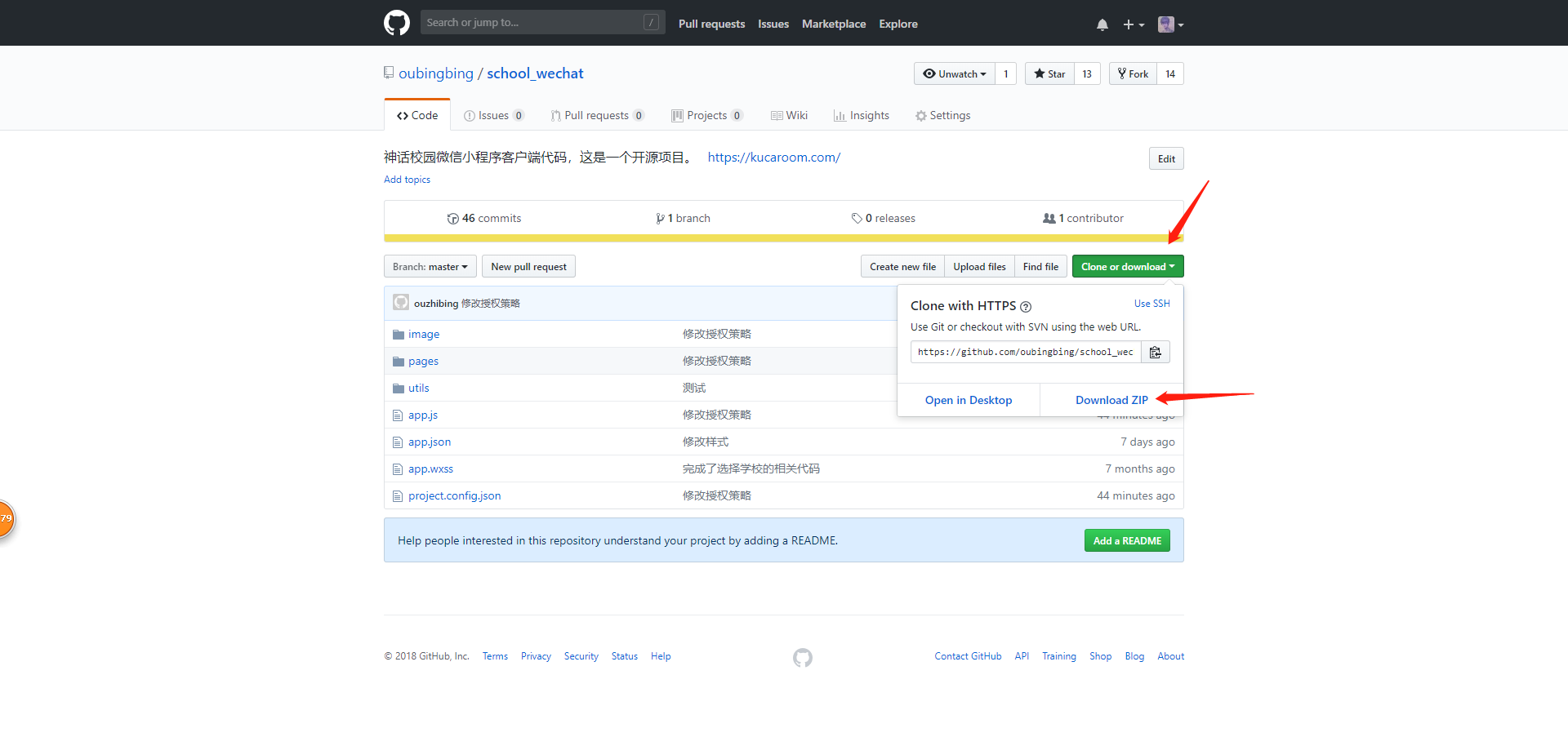
Task: Click the footer GitHub mark icon
Action: click(803, 657)
